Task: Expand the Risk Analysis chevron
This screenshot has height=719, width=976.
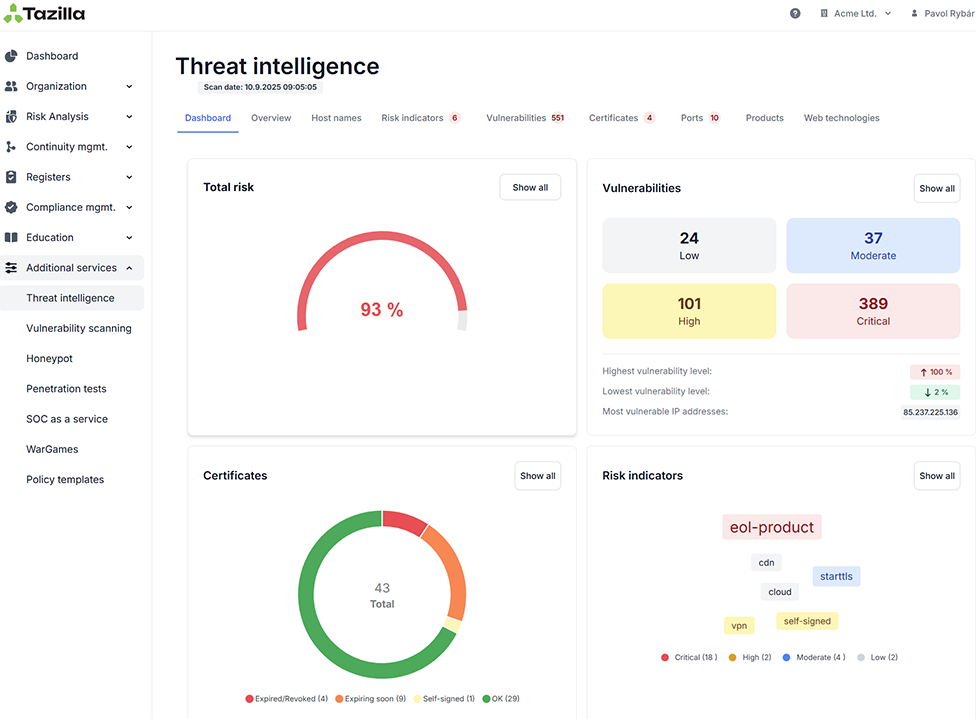Action: [129, 116]
